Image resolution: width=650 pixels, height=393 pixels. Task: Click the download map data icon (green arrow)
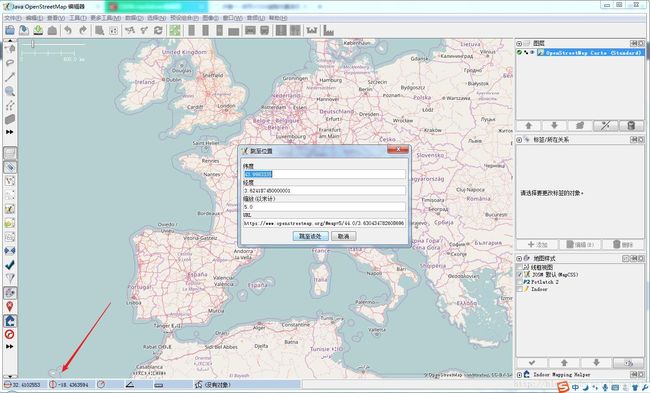point(38,30)
